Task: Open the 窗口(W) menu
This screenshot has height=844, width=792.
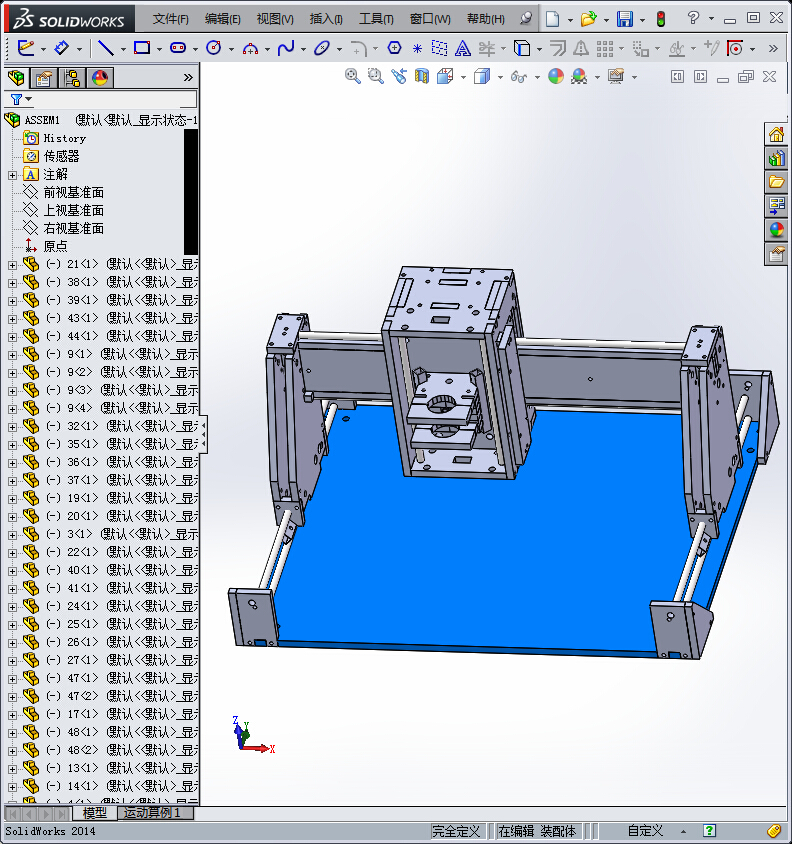Action: [x=430, y=19]
